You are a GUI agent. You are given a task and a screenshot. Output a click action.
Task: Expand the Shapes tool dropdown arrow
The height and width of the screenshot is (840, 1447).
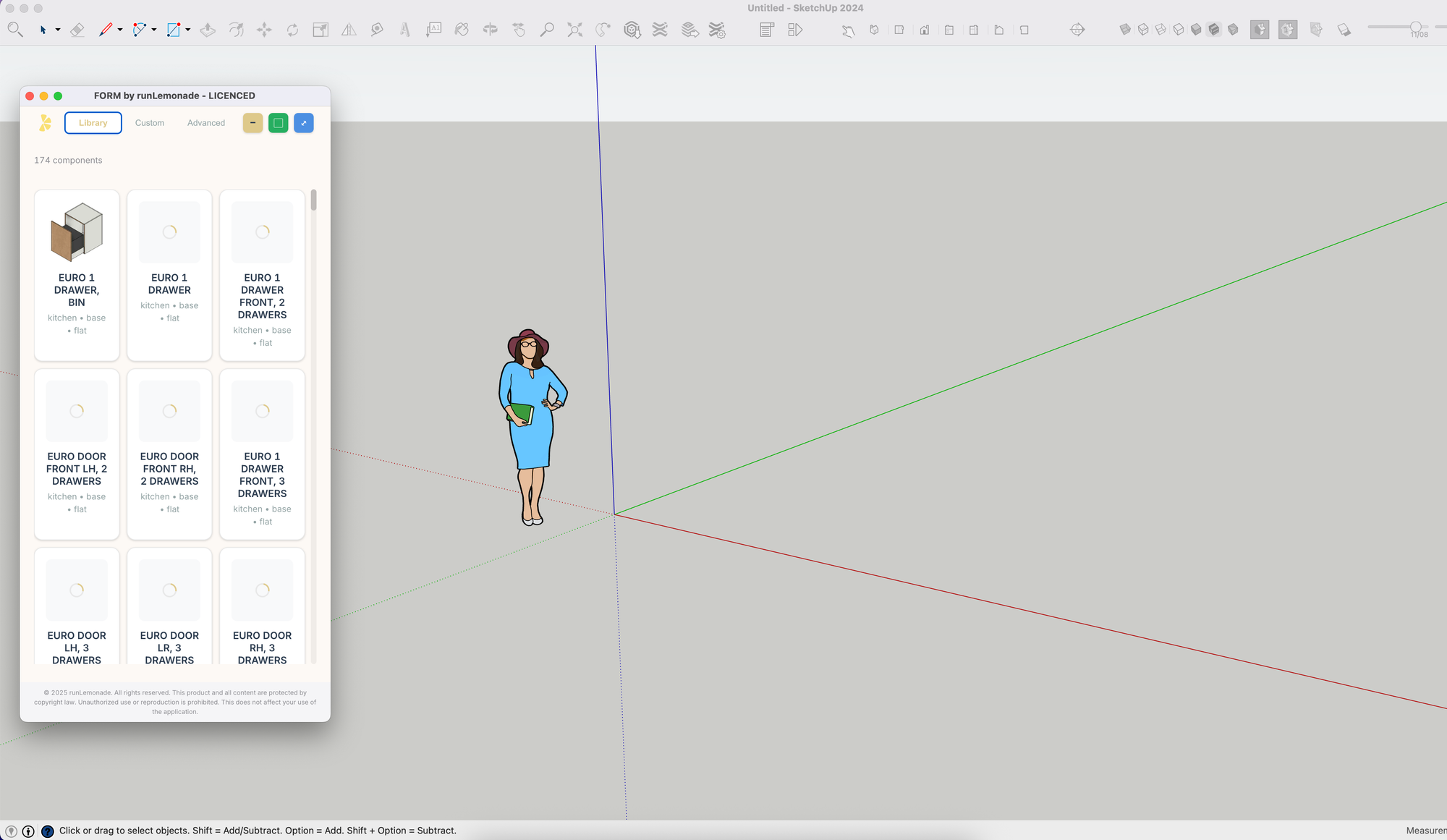click(x=188, y=30)
